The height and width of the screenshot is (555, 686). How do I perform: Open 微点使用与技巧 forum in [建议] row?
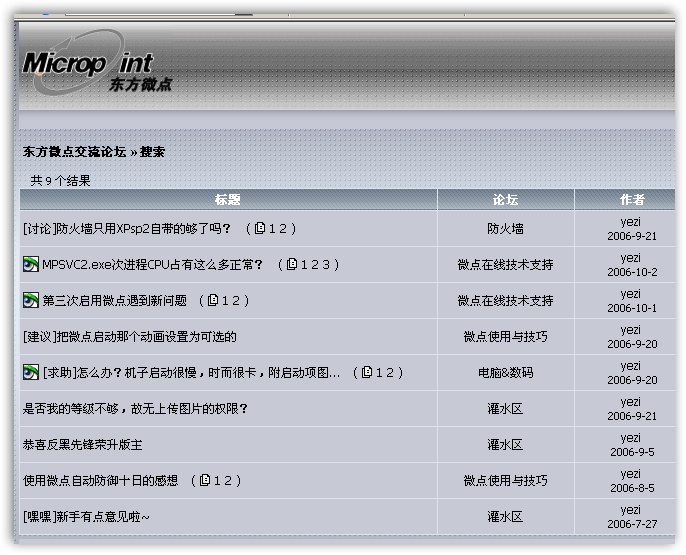click(505, 336)
